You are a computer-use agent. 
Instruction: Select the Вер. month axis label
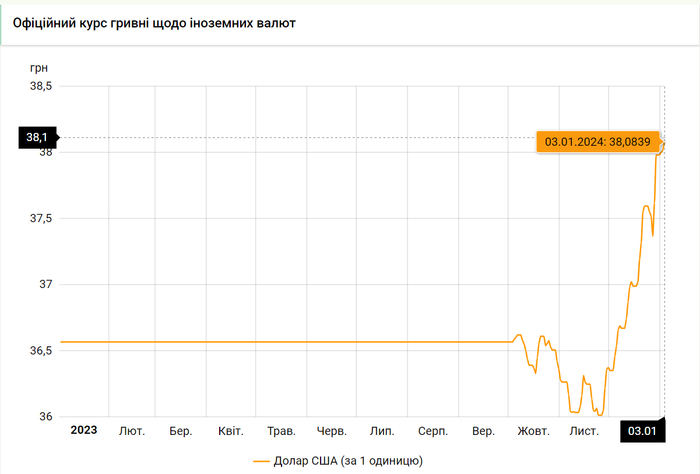pos(483,431)
